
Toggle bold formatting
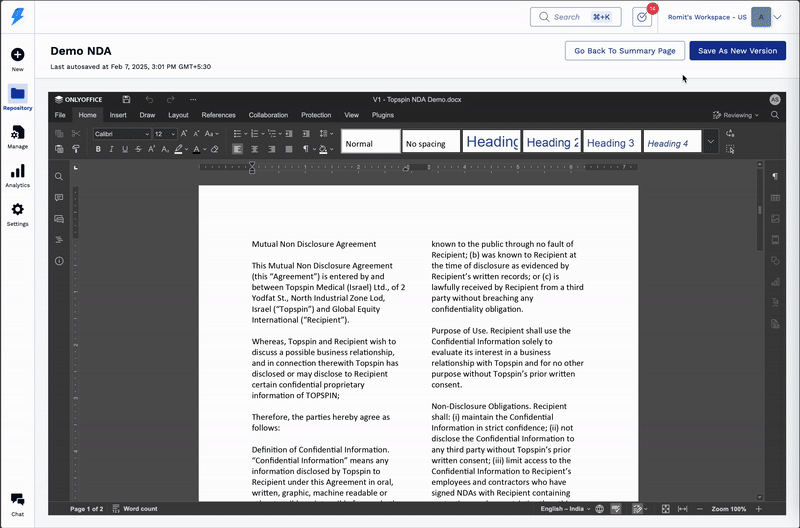coord(98,149)
